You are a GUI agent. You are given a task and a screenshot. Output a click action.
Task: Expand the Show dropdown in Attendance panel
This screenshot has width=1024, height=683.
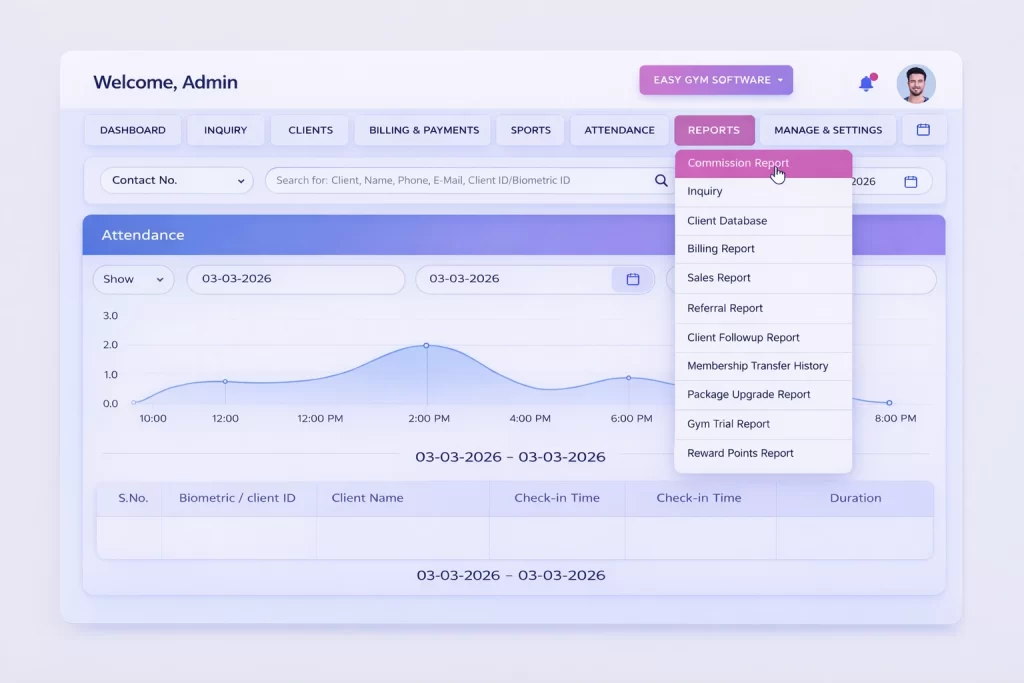132,280
